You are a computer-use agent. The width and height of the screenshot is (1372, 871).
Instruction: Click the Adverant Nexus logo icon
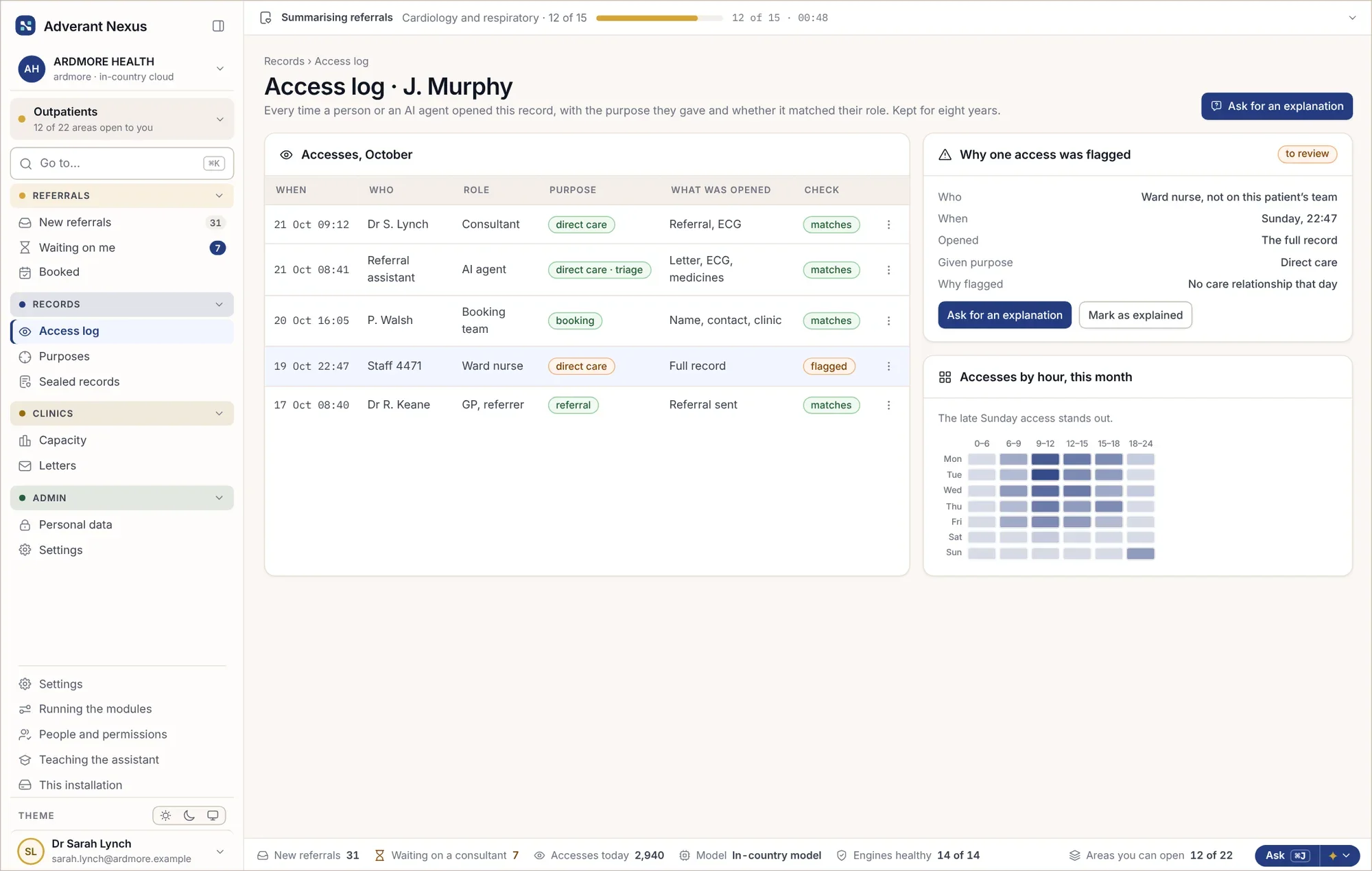click(25, 26)
